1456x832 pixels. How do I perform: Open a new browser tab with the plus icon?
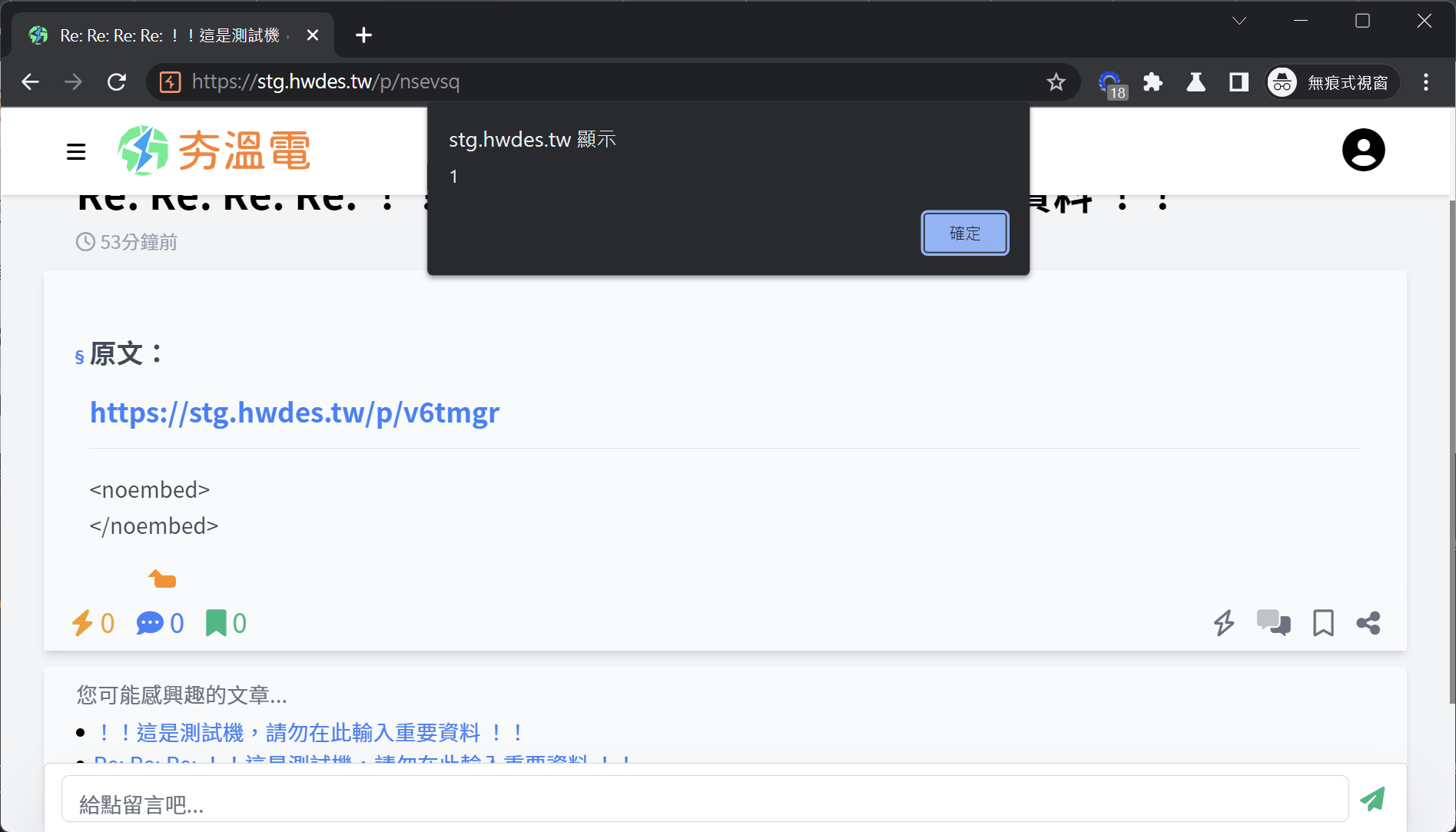(363, 35)
